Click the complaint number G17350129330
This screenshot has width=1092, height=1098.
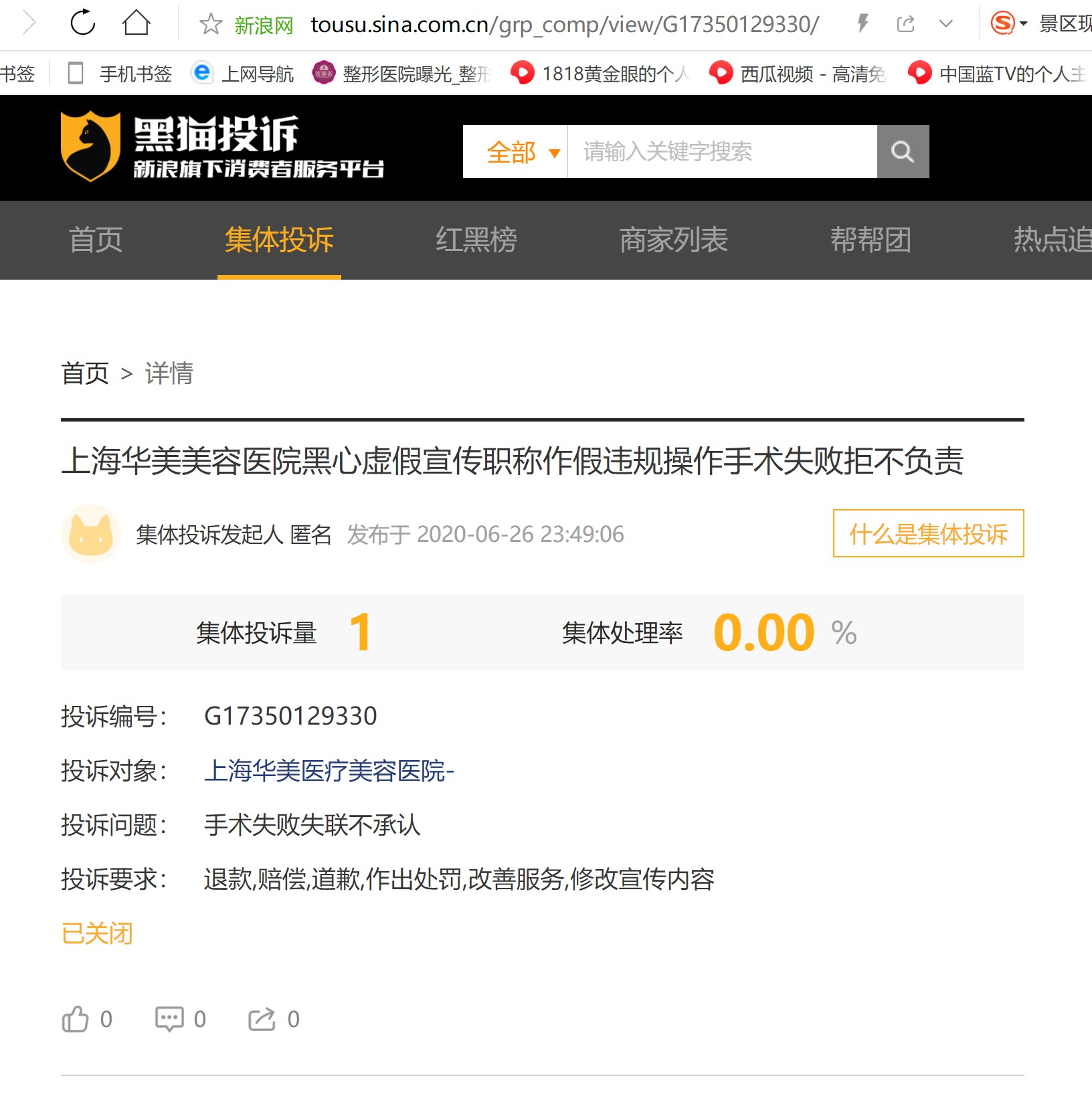[290, 716]
